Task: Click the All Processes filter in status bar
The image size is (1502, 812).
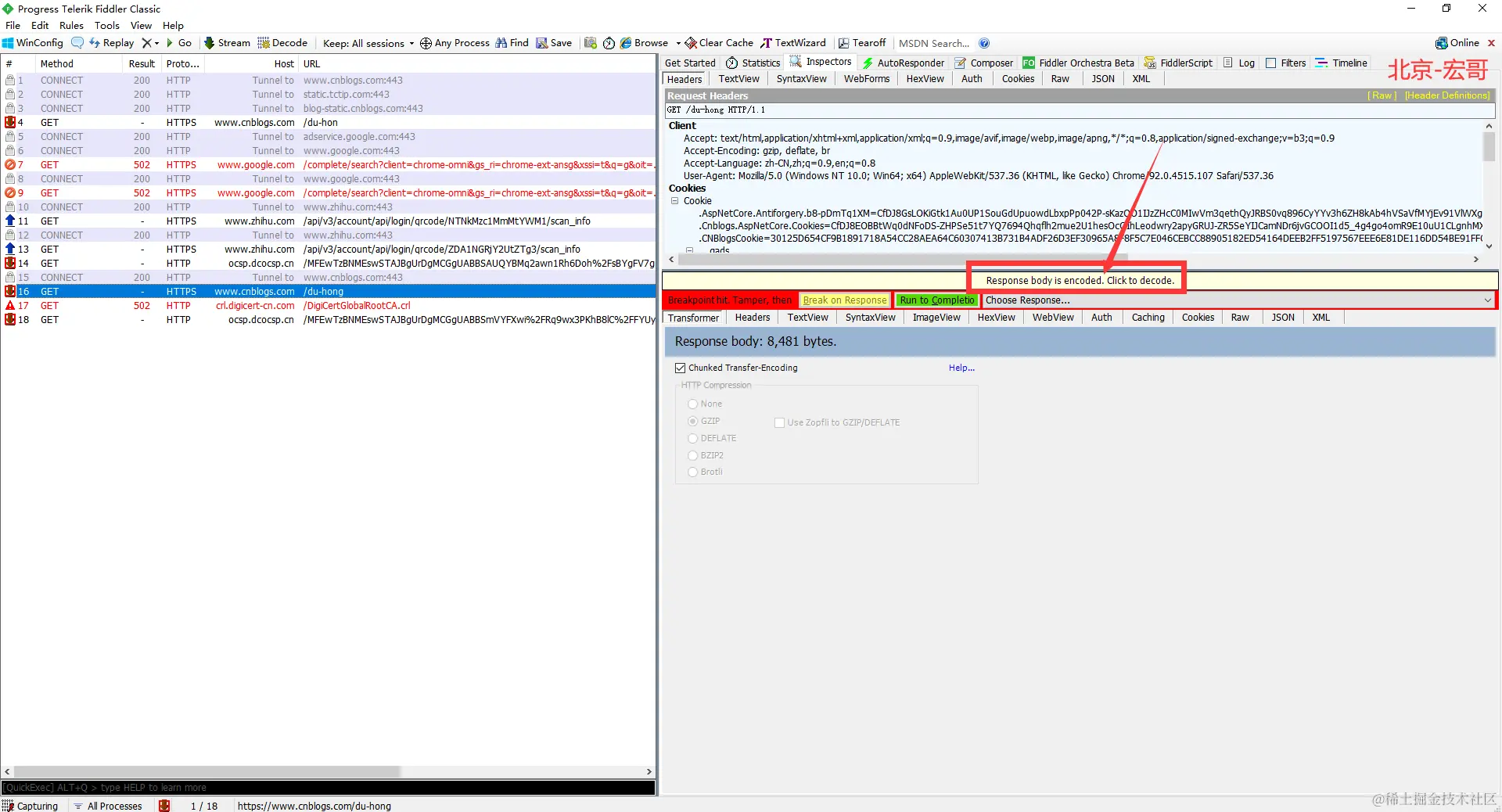Action: (108, 806)
